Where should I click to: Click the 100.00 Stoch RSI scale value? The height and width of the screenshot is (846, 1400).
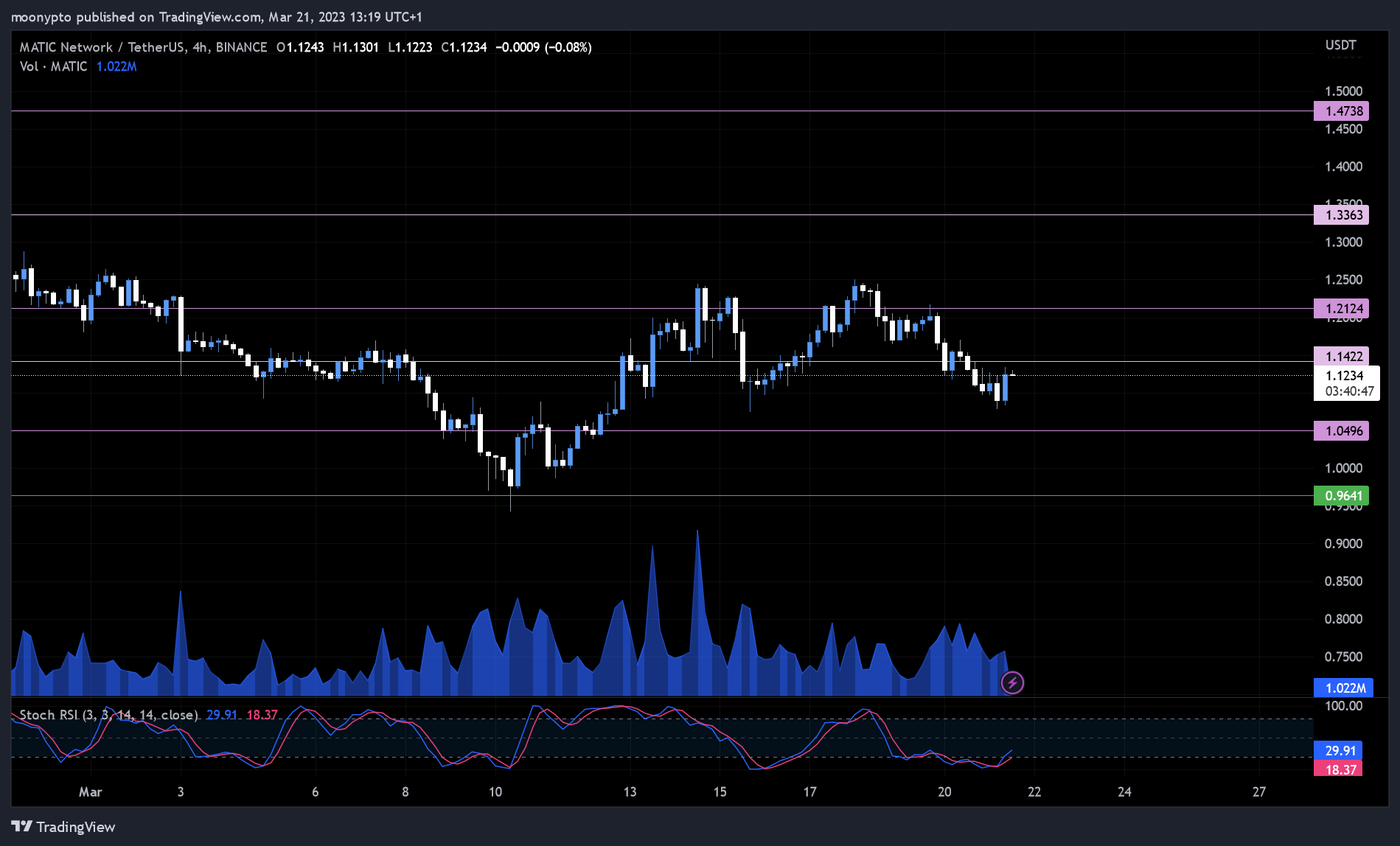pyautogui.click(x=1343, y=706)
